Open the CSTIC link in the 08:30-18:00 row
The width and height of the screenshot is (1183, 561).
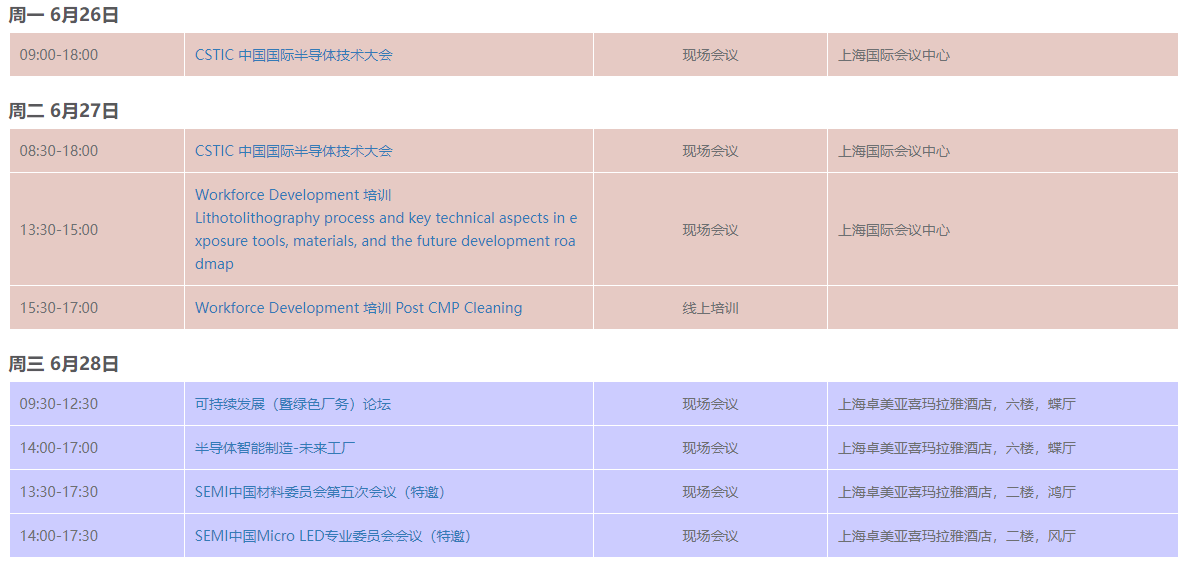[x=293, y=151]
